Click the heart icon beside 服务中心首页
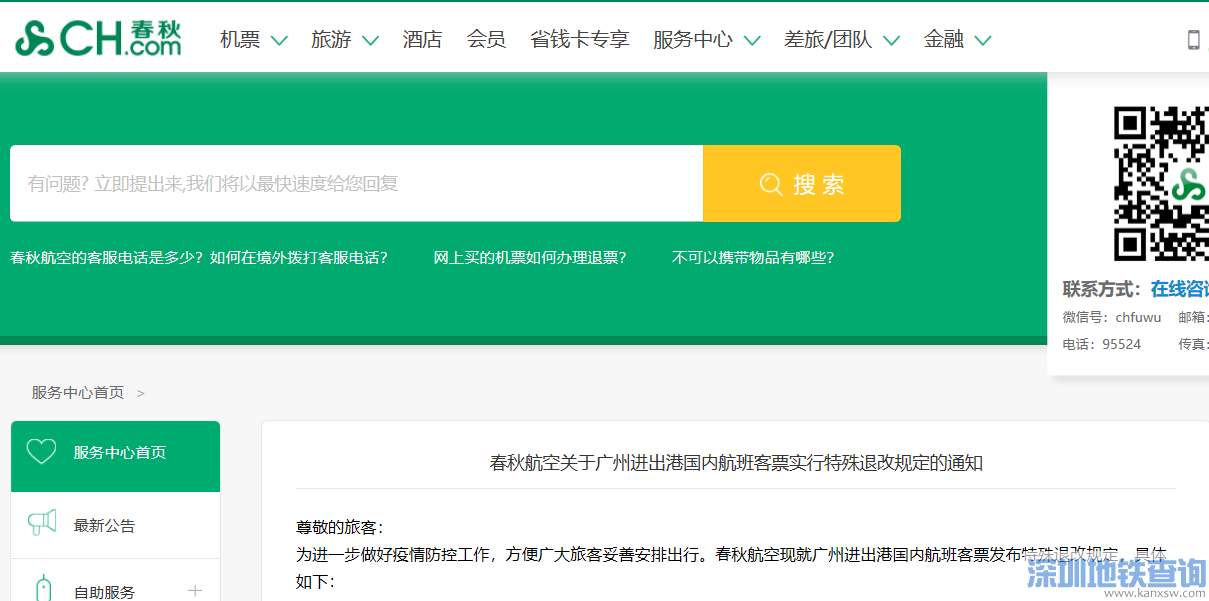The width and height of the screenshot is (1209, 601). [x=41, y=452]
